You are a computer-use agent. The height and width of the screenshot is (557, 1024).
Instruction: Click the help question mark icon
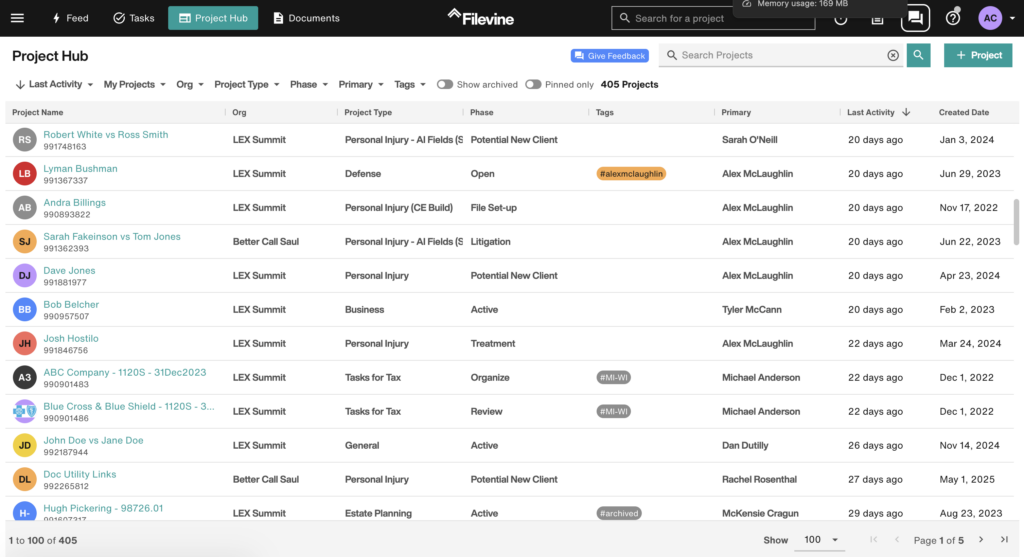click(952, 18)
